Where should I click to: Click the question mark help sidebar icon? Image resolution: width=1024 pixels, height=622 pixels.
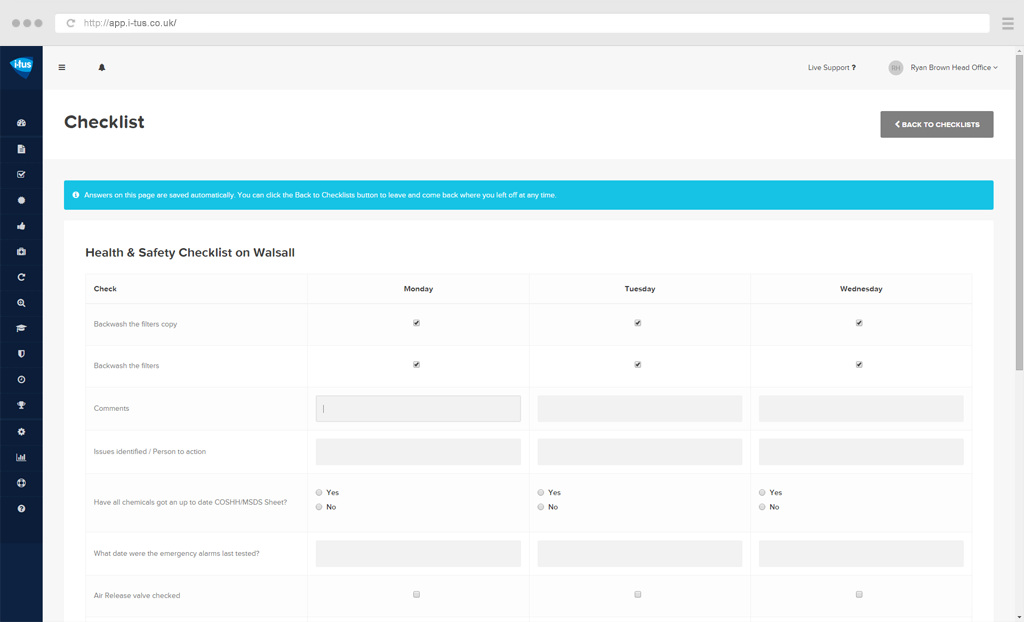pos(21,509)
